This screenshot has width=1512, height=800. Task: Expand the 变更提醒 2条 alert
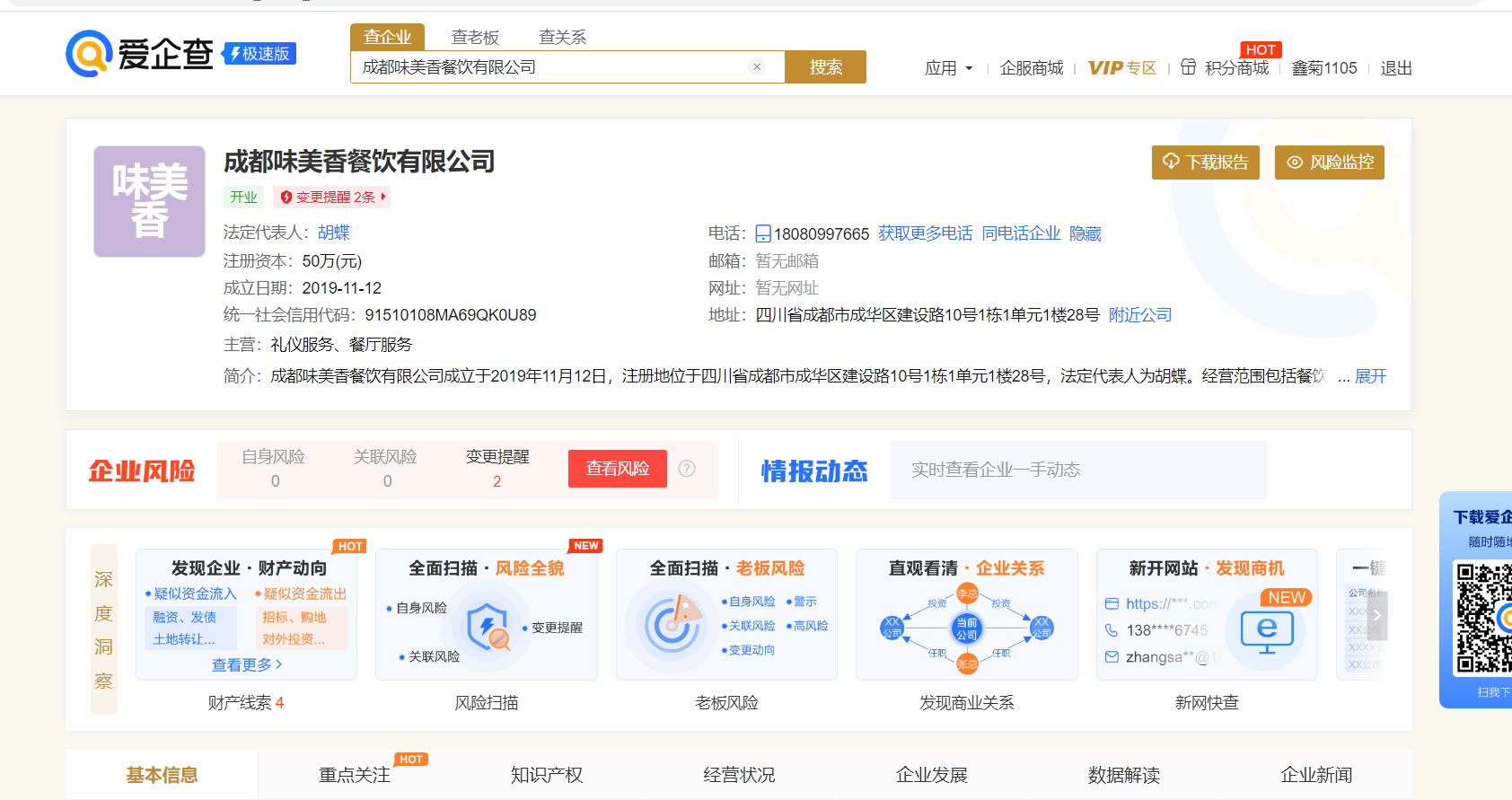[332, 197]
